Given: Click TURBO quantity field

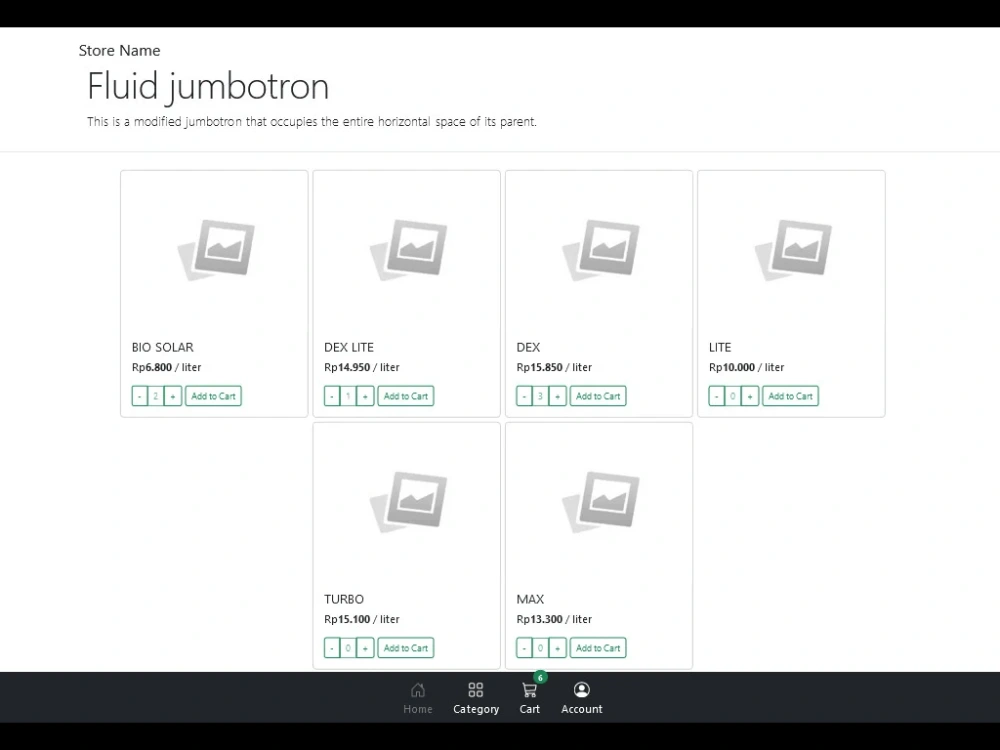Looking at the screenshot, I should point(348,648).
